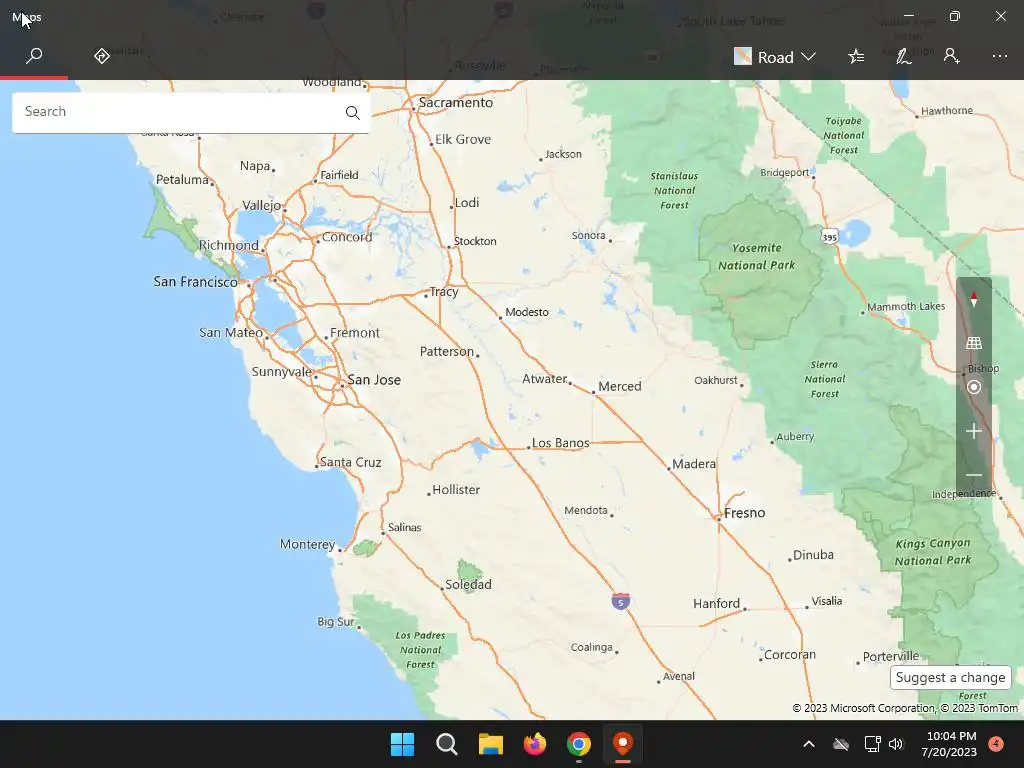This screenshot has height=768, width=1024.
Task: Zoom out with the minus button
Action: pyautogui.click(x=974, y=475)
